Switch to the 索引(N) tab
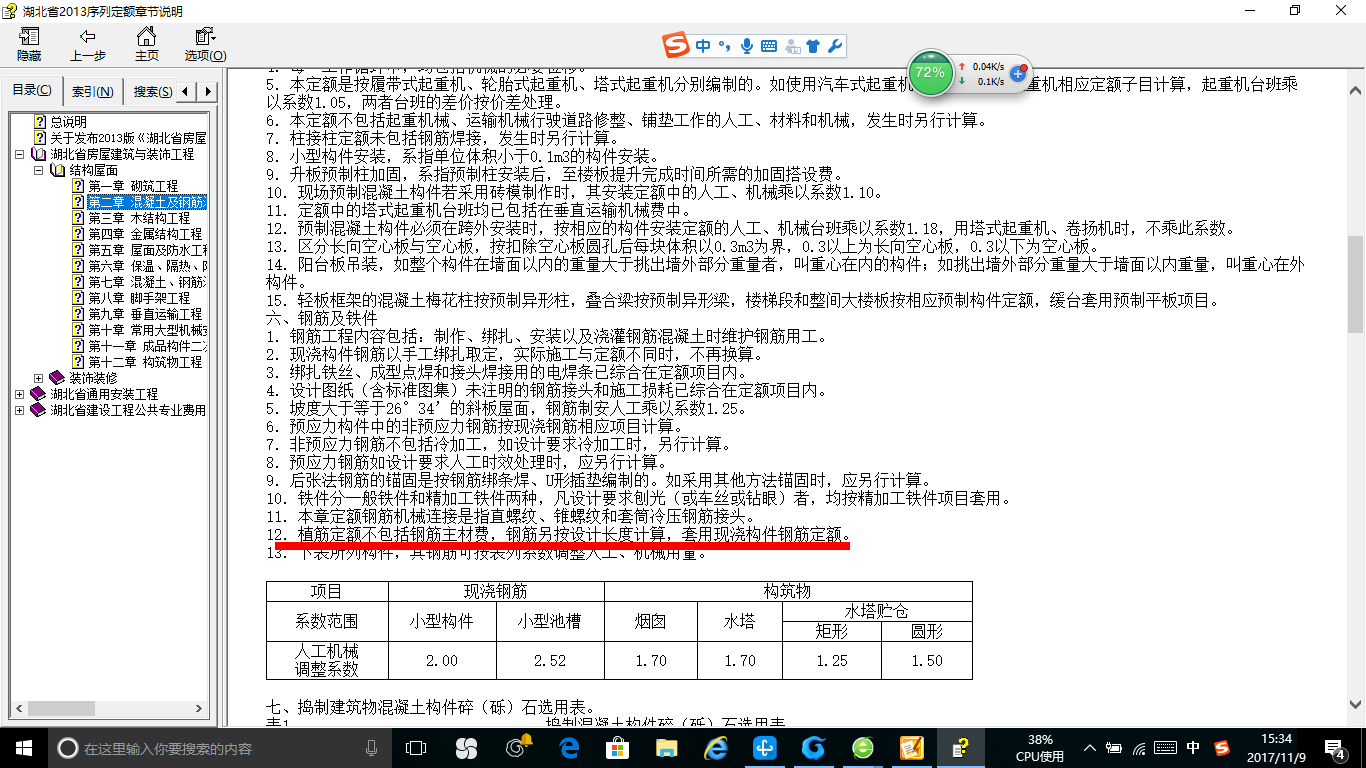 click(x=93, y=92)
